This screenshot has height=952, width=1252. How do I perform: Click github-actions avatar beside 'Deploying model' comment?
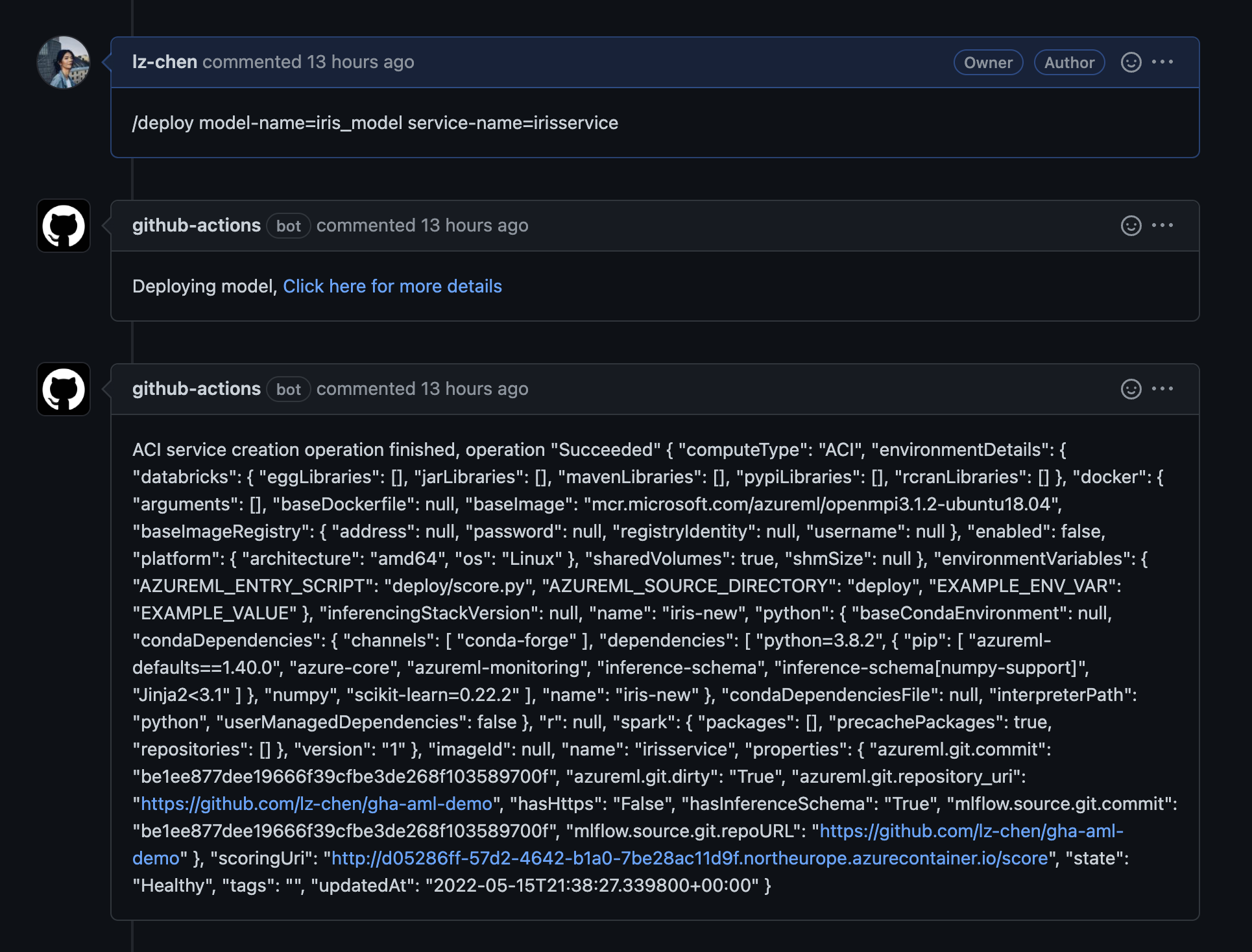point(64,226)
